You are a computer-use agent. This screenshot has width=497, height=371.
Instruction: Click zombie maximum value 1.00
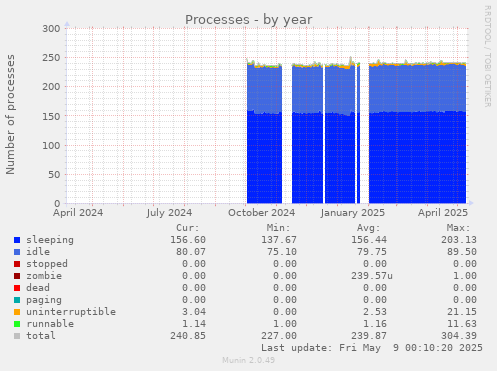click(x=465, y=276)
